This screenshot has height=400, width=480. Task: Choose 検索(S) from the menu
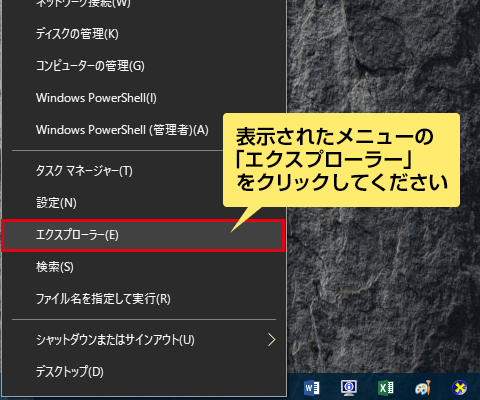[144, 267]
